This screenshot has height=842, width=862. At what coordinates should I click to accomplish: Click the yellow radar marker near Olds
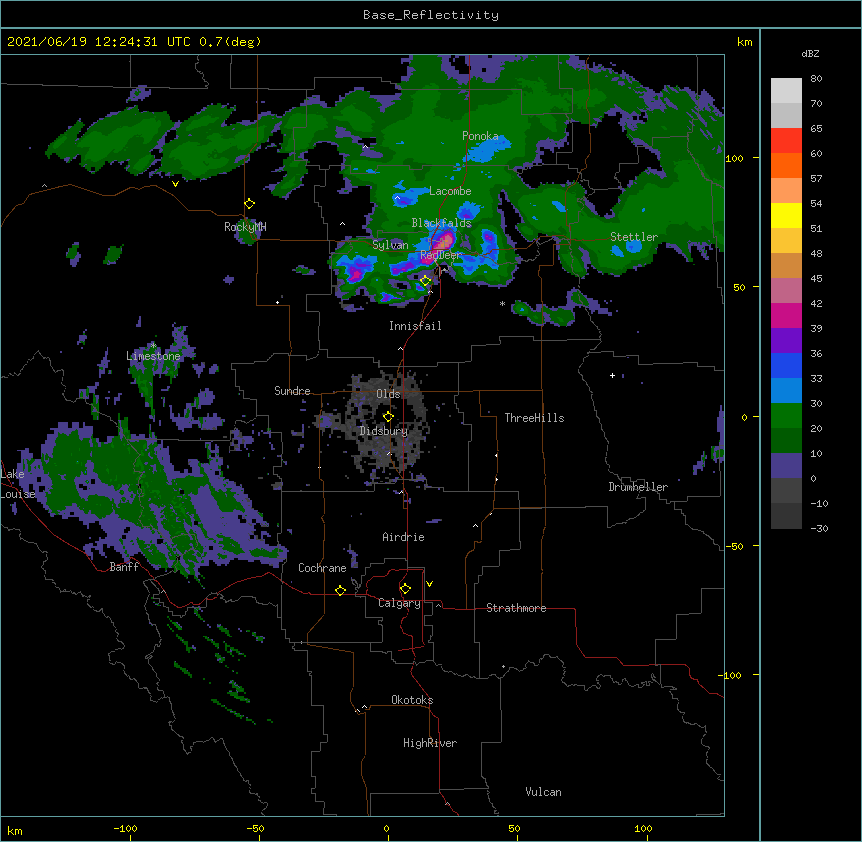(388, 416)
